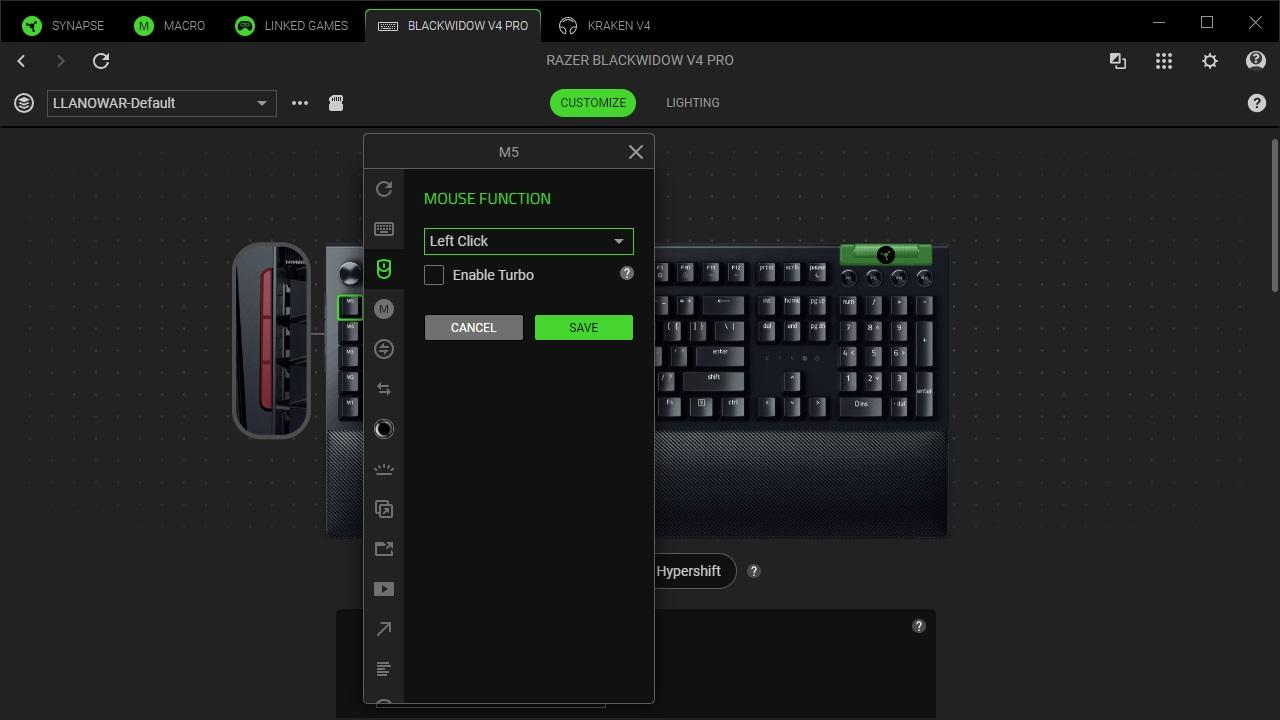Select the numpad enter key on keyboard image
This screenshot has height=720, width=1280.
tap(924, 395)
